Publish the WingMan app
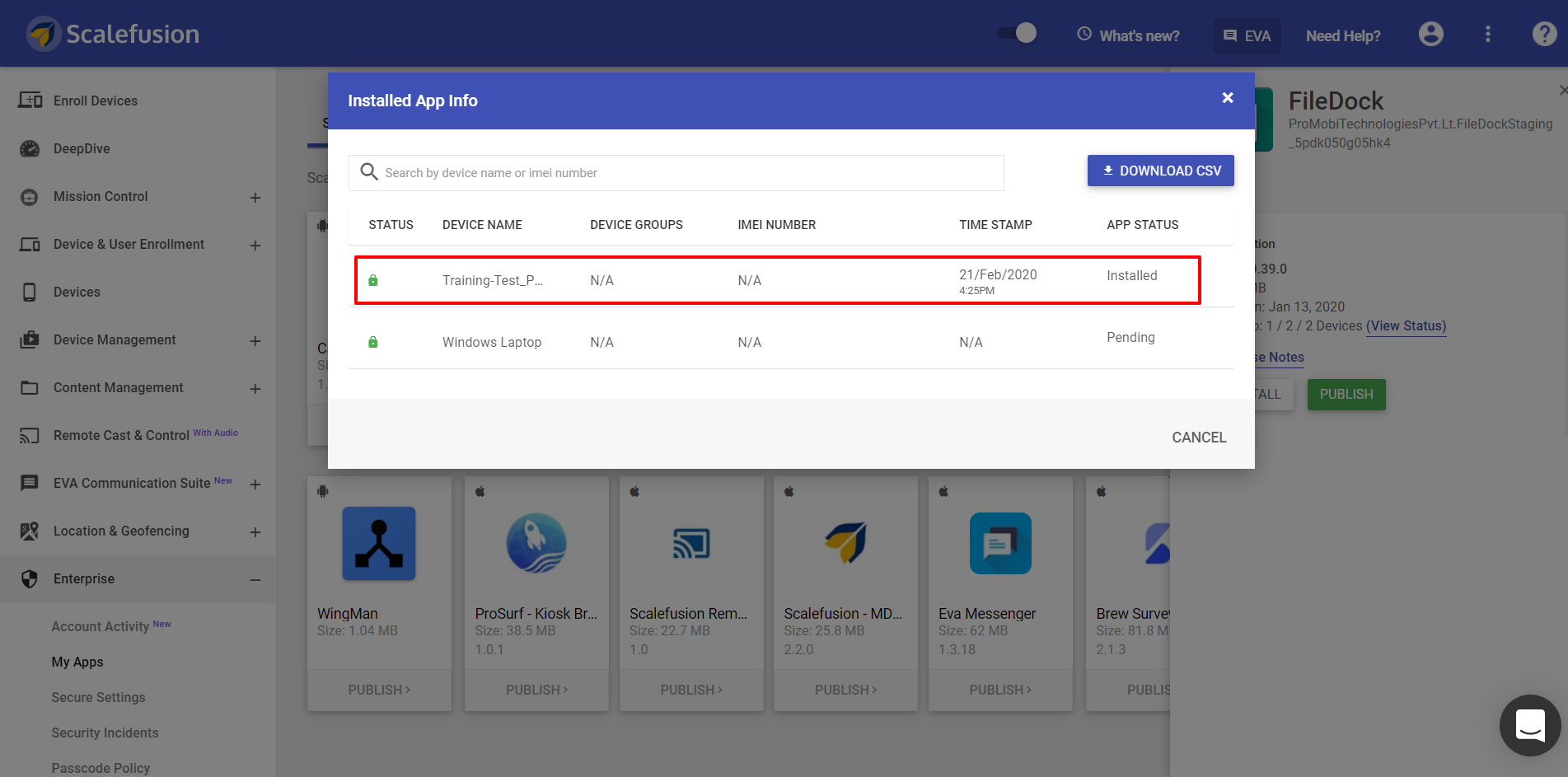Viewport: 1568px width, 777px height. [379, 690]
